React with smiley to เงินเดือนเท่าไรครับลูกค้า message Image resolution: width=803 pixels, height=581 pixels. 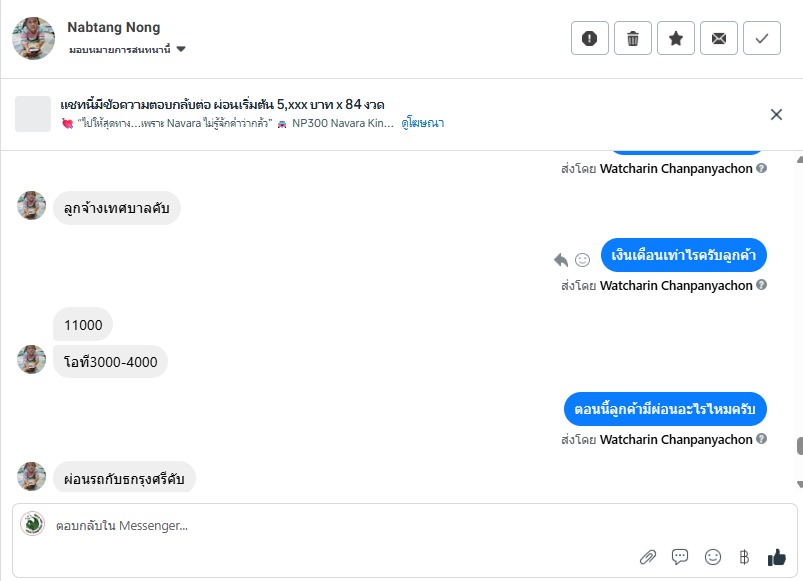582,260
